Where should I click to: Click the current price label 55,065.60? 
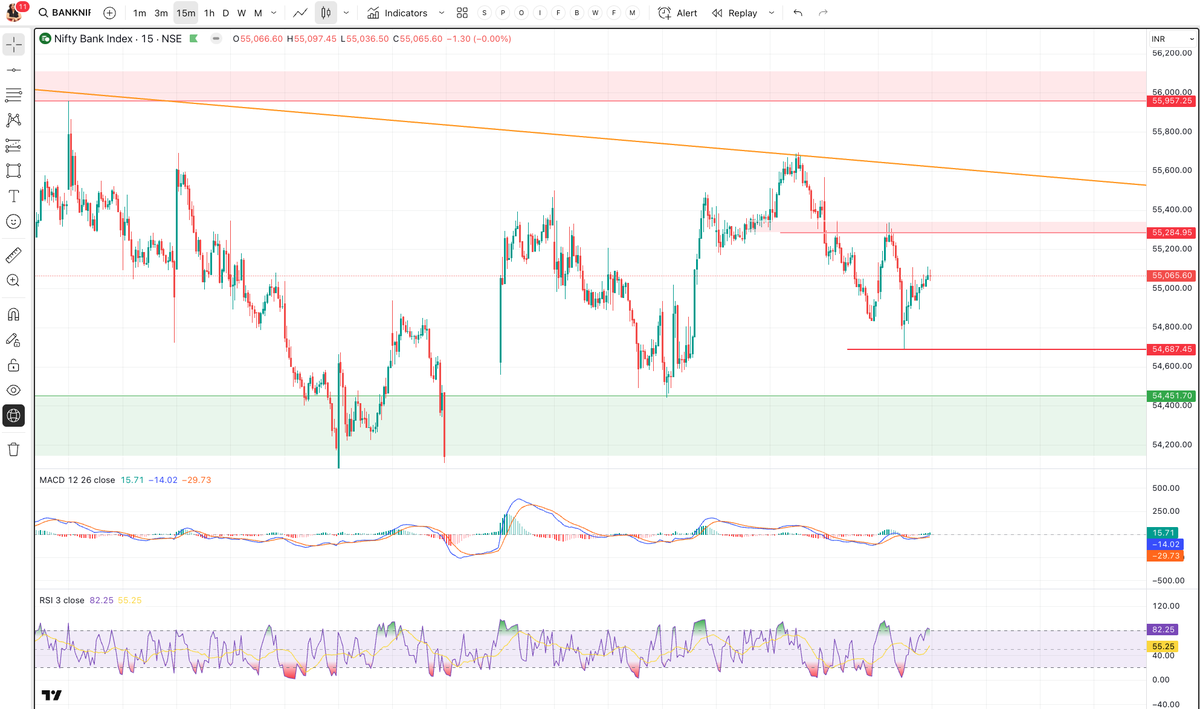tap(1172, 275)
